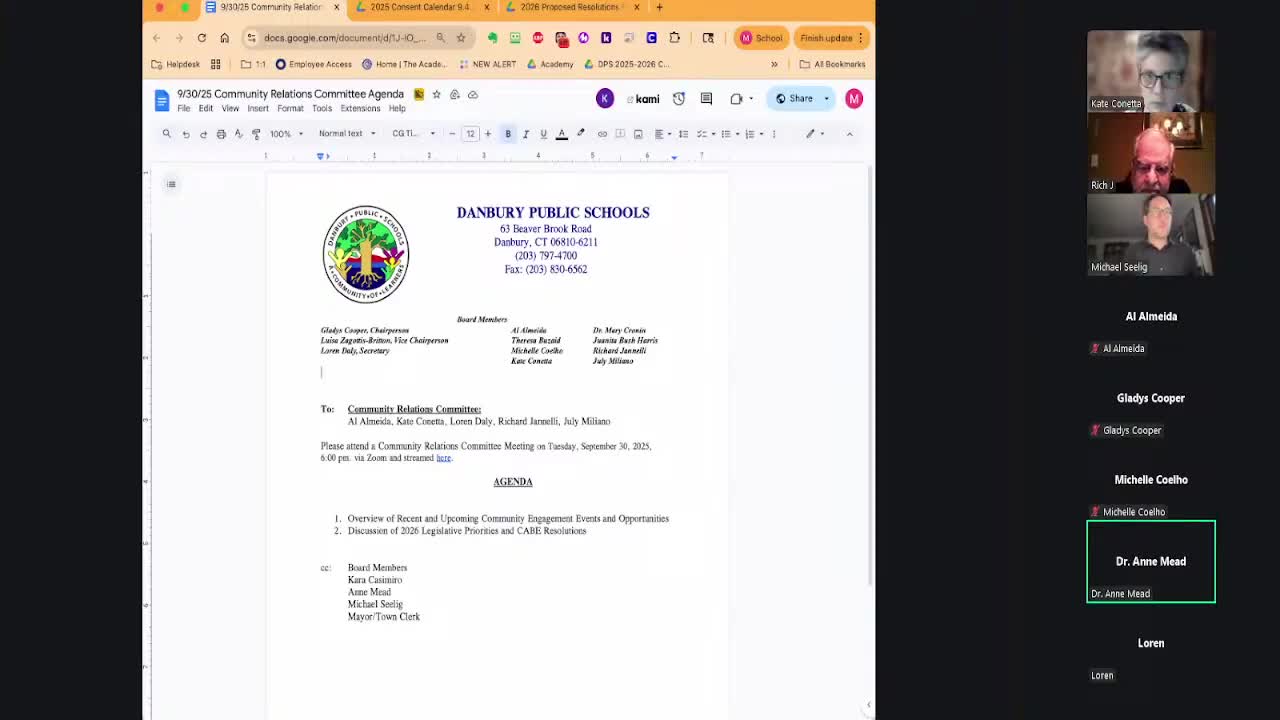Open the zoom 100% dropdown

pyautogui.click(x=286, y=134)
